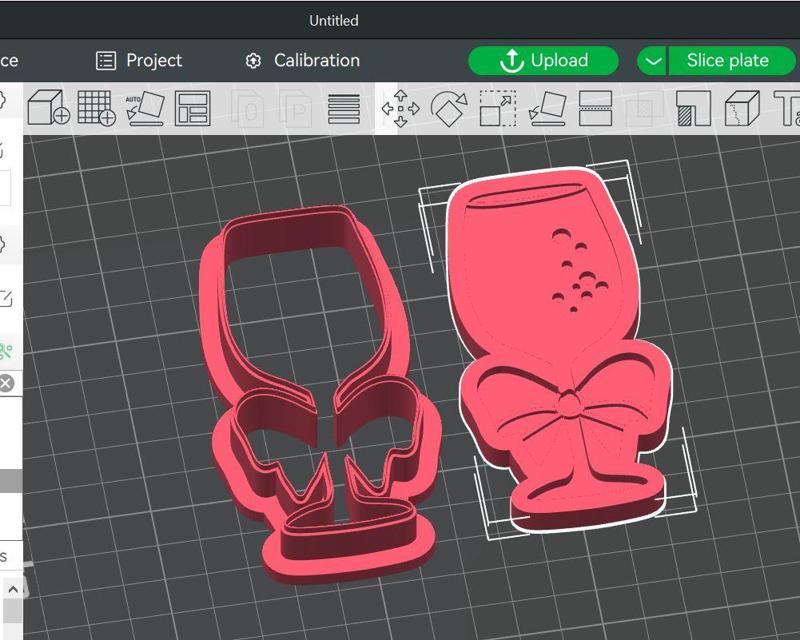Open the Supports painting tool

coord(693,108)
